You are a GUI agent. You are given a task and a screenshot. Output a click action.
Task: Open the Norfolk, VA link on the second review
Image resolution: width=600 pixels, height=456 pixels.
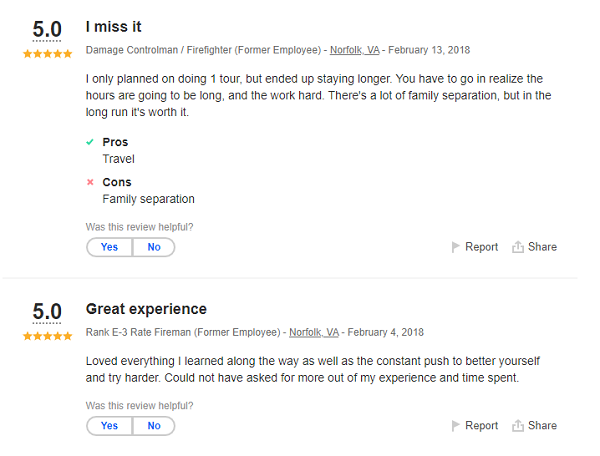point(314,332)
